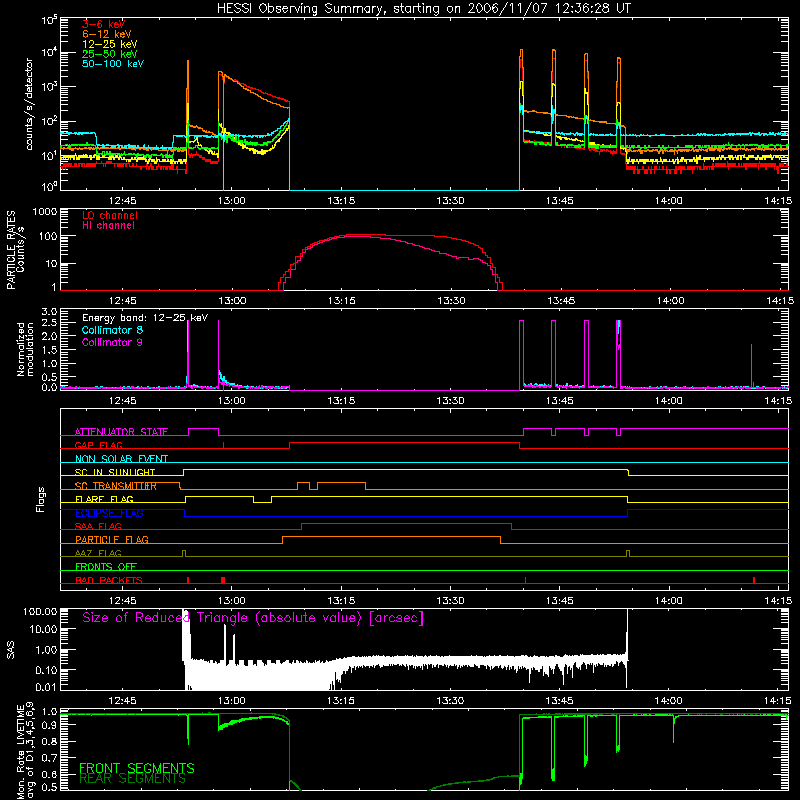Viewport: 800px width, 800px height.
Task: Select the yellow 12-25 keV legend entry in the top panel
Action: (110, 44)
